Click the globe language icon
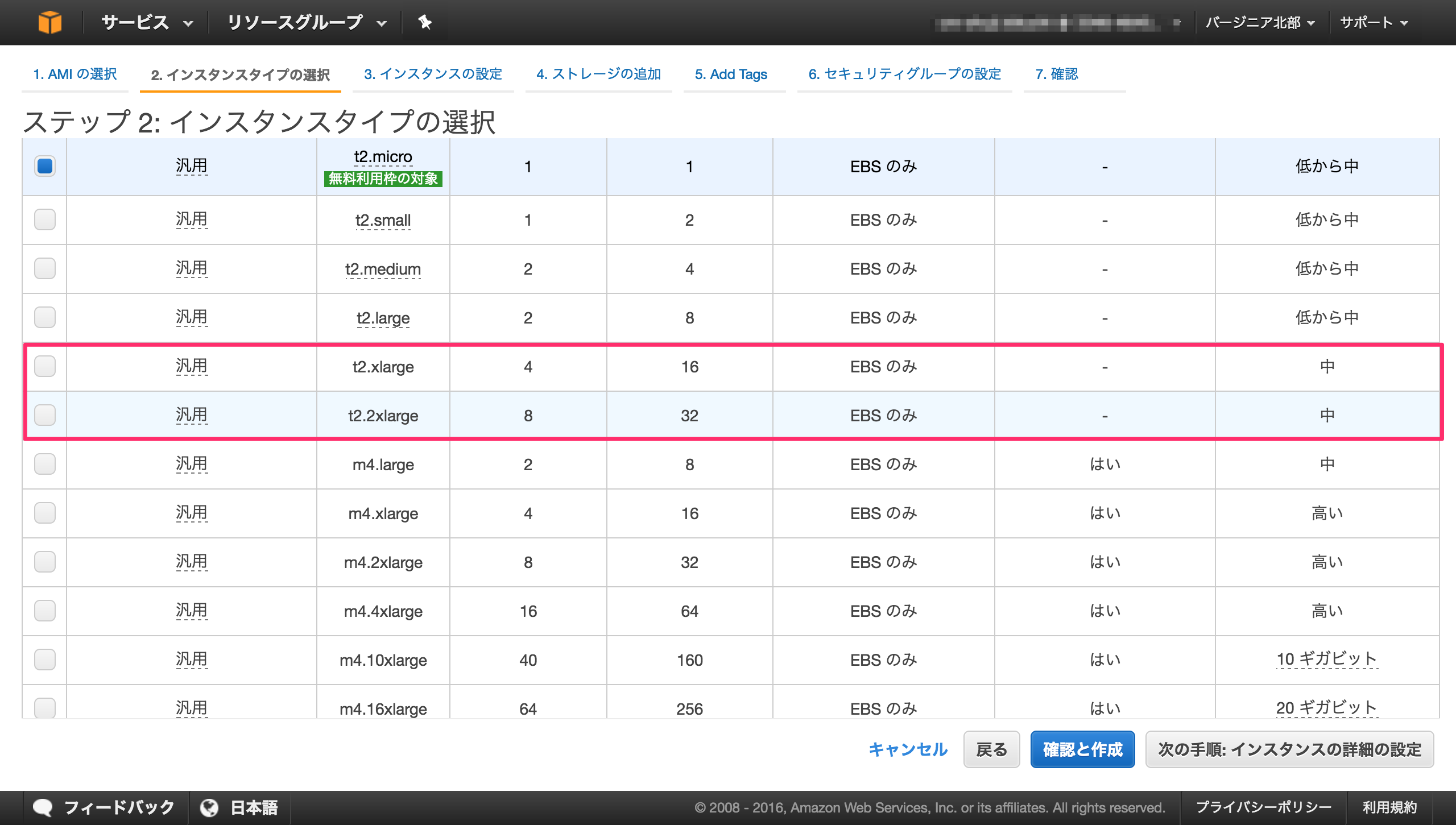The image size is (1456, 825). (209, 807)
